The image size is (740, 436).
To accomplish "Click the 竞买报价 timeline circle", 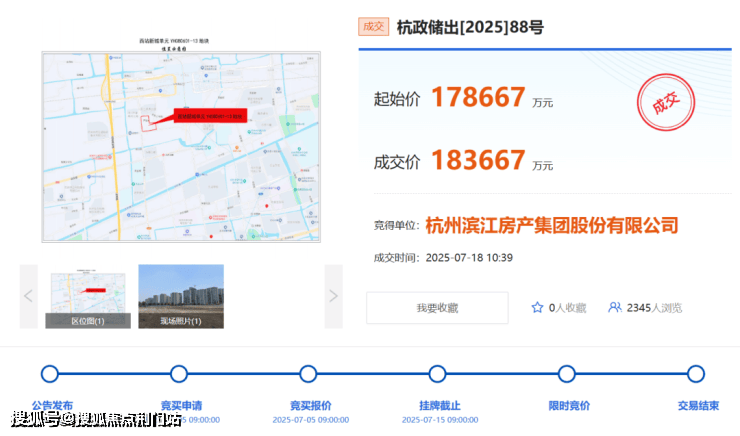I will tap(309, 374).
